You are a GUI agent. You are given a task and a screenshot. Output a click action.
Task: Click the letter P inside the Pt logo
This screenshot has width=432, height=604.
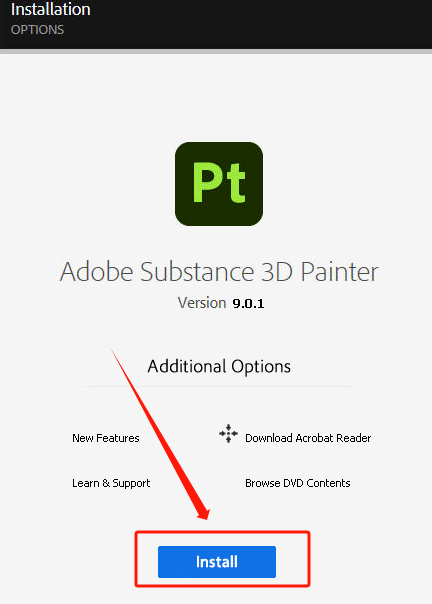pos(207,183)
